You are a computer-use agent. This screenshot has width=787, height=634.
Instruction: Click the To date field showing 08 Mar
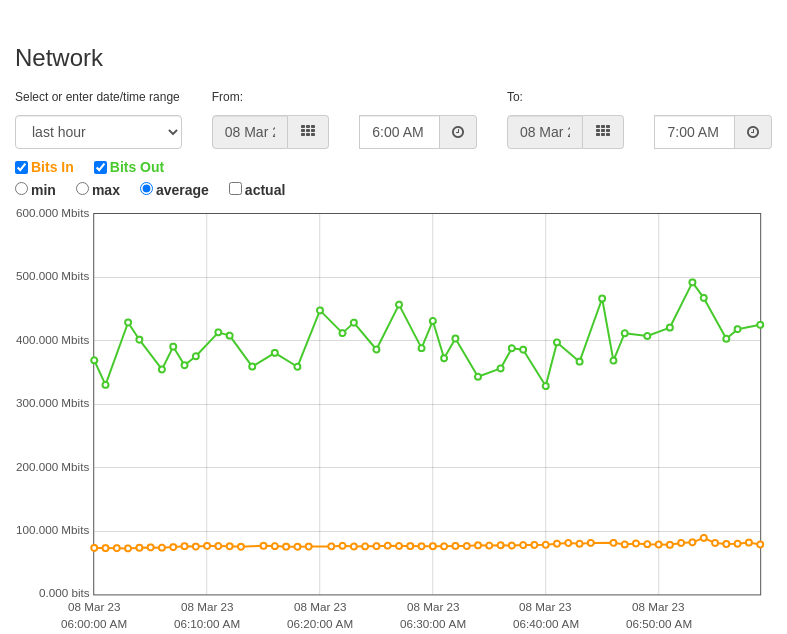click(545, 132)
